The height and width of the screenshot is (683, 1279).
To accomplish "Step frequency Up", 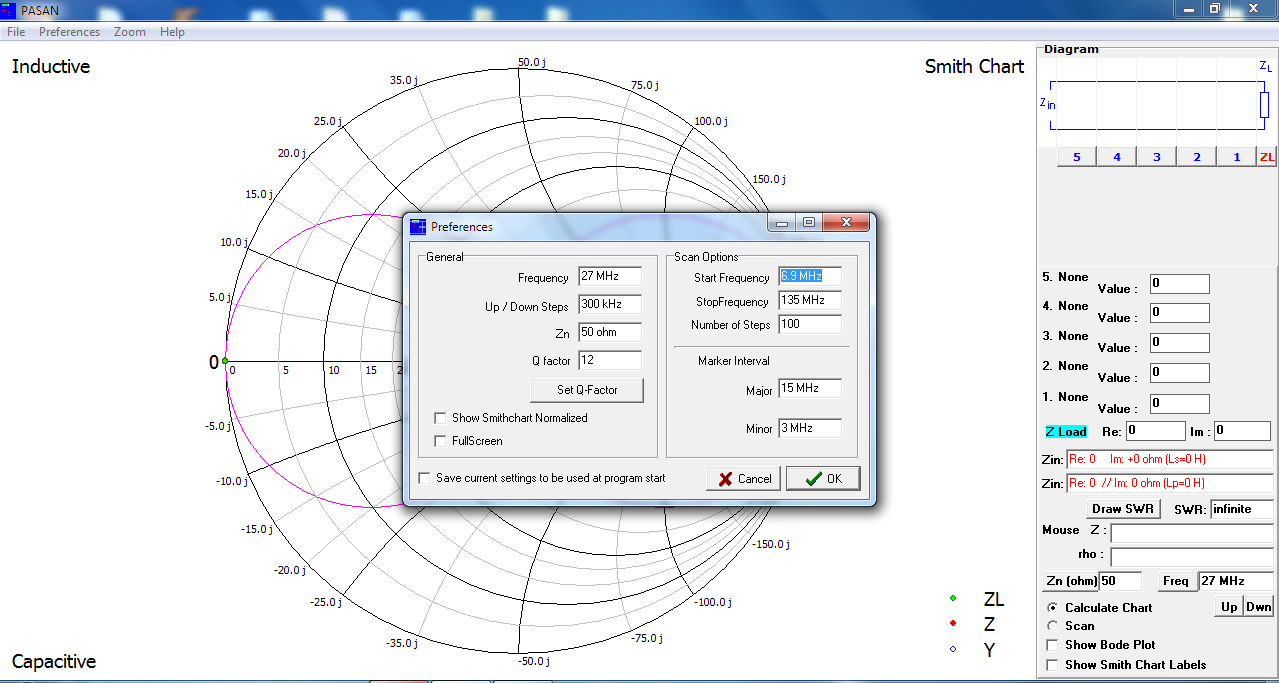I will pos(1229,607).
